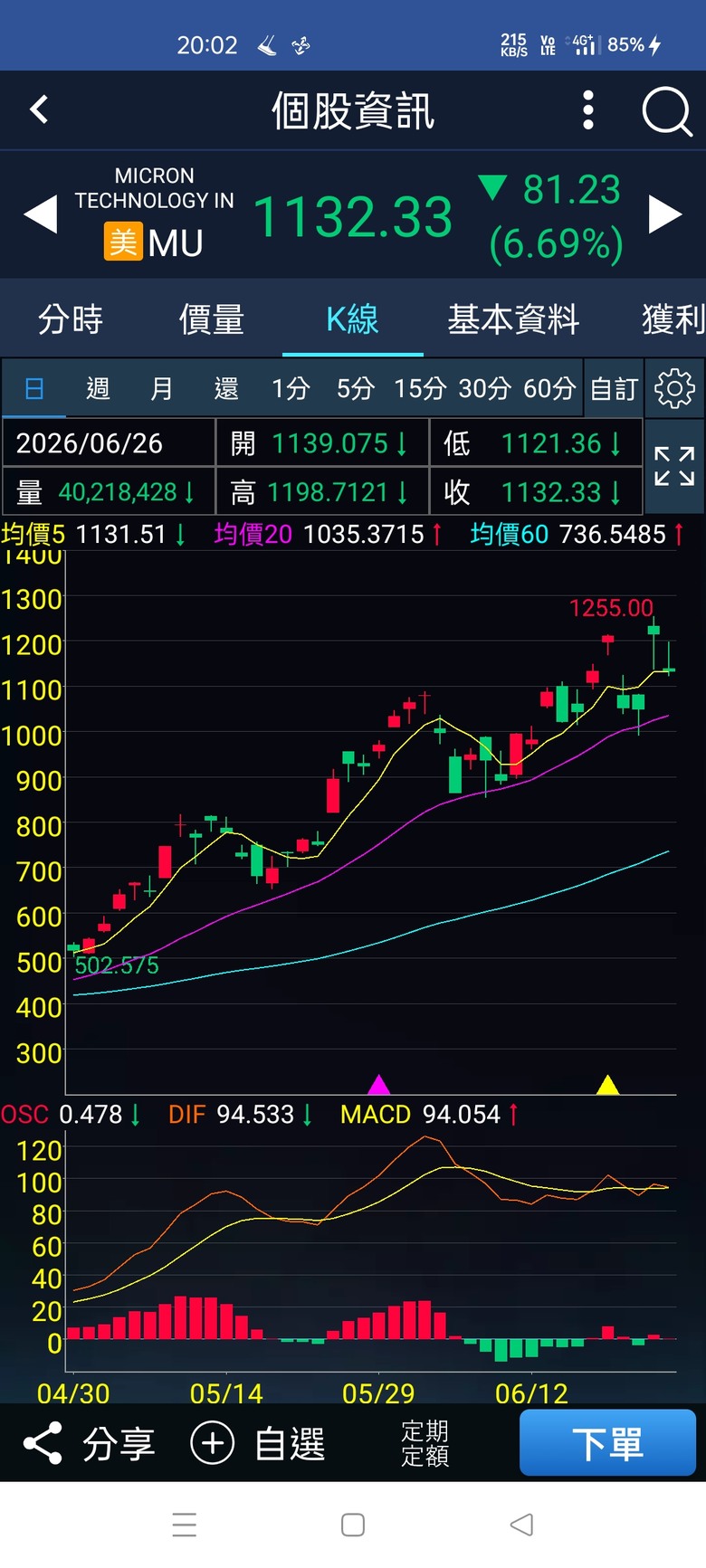Tap the 個股資訊 page title
The image size is (706, 1568).
click(x=353, y=111)
